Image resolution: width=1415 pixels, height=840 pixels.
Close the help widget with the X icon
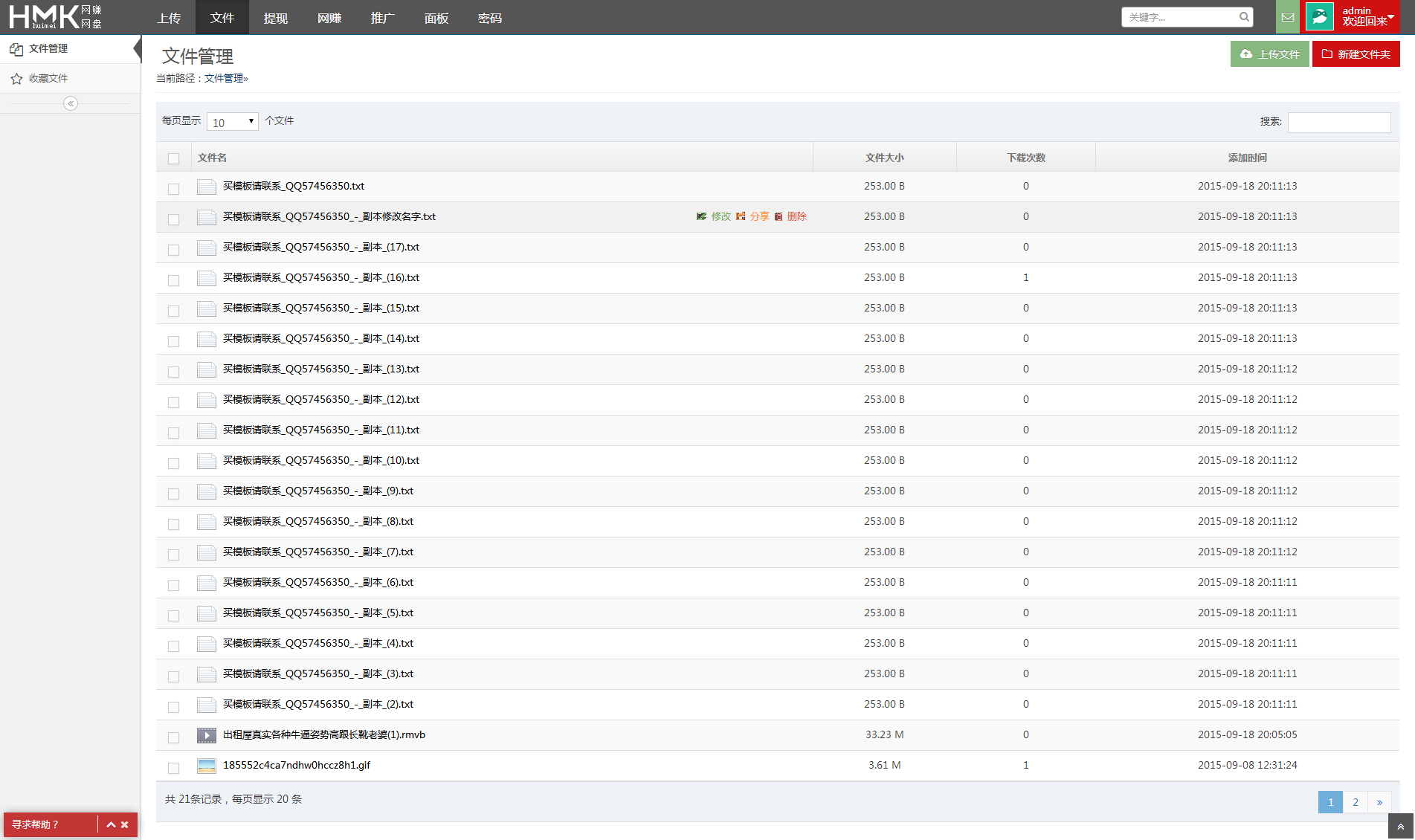pyautogui.click(x=125, y=824)
